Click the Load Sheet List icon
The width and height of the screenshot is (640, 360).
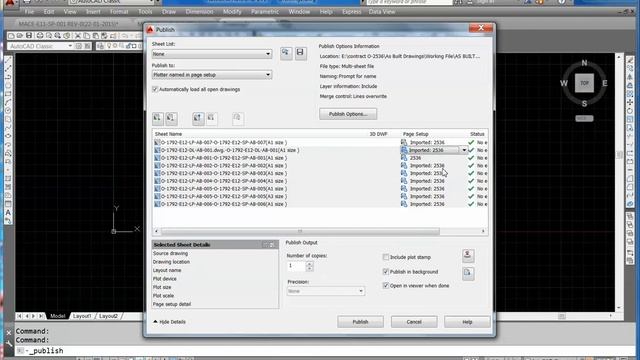[286, 53]
